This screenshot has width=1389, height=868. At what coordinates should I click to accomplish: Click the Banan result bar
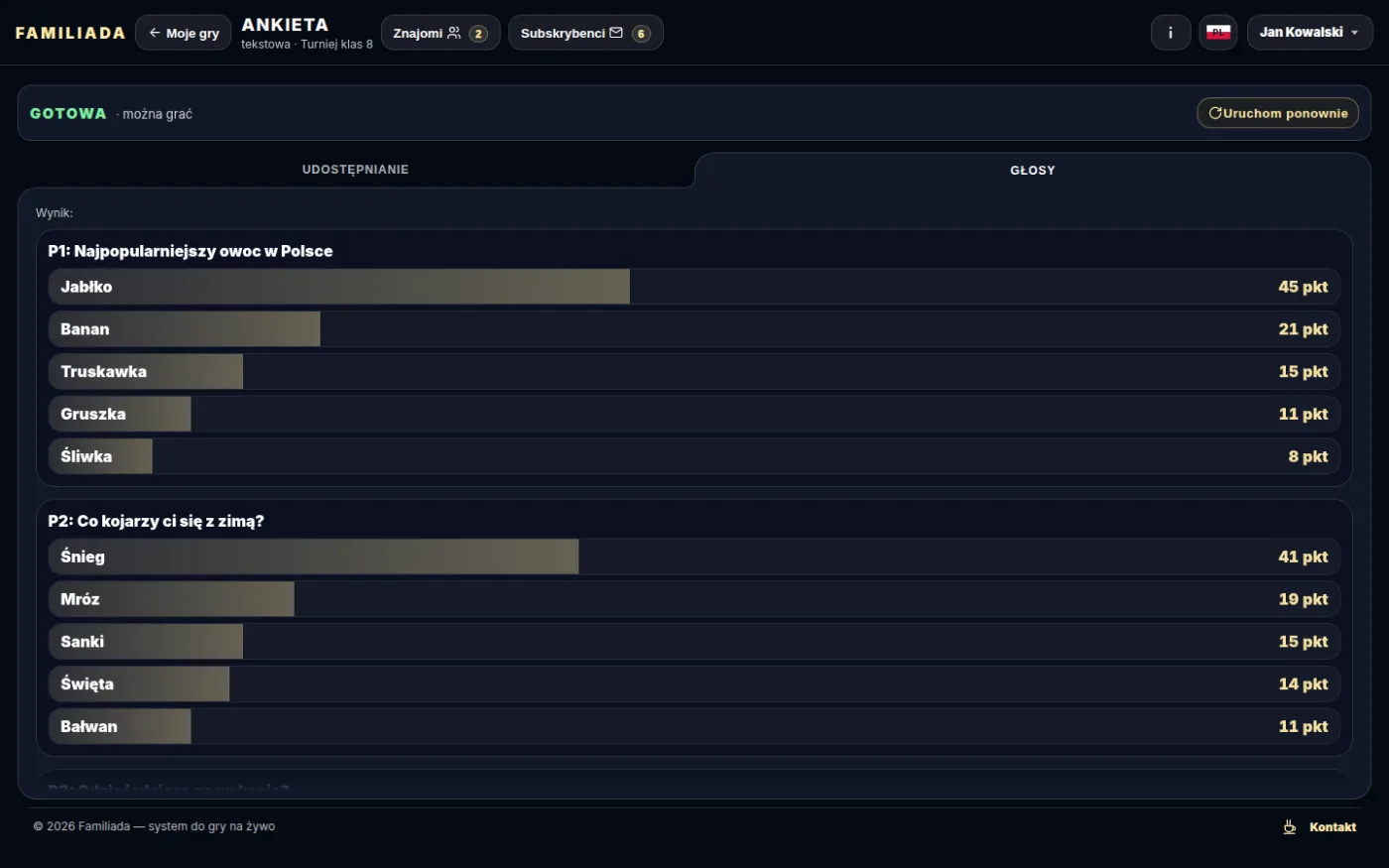(x=694, y=329)
